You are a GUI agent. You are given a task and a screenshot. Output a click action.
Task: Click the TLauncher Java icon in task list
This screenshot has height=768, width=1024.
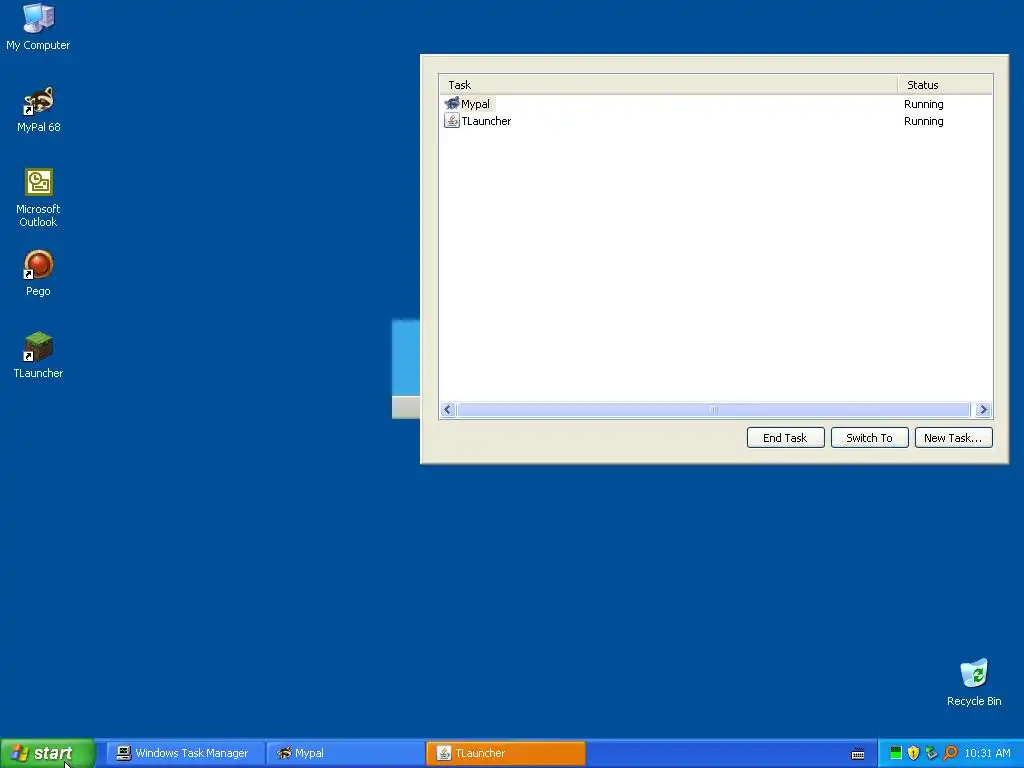[x=451, y=120]
